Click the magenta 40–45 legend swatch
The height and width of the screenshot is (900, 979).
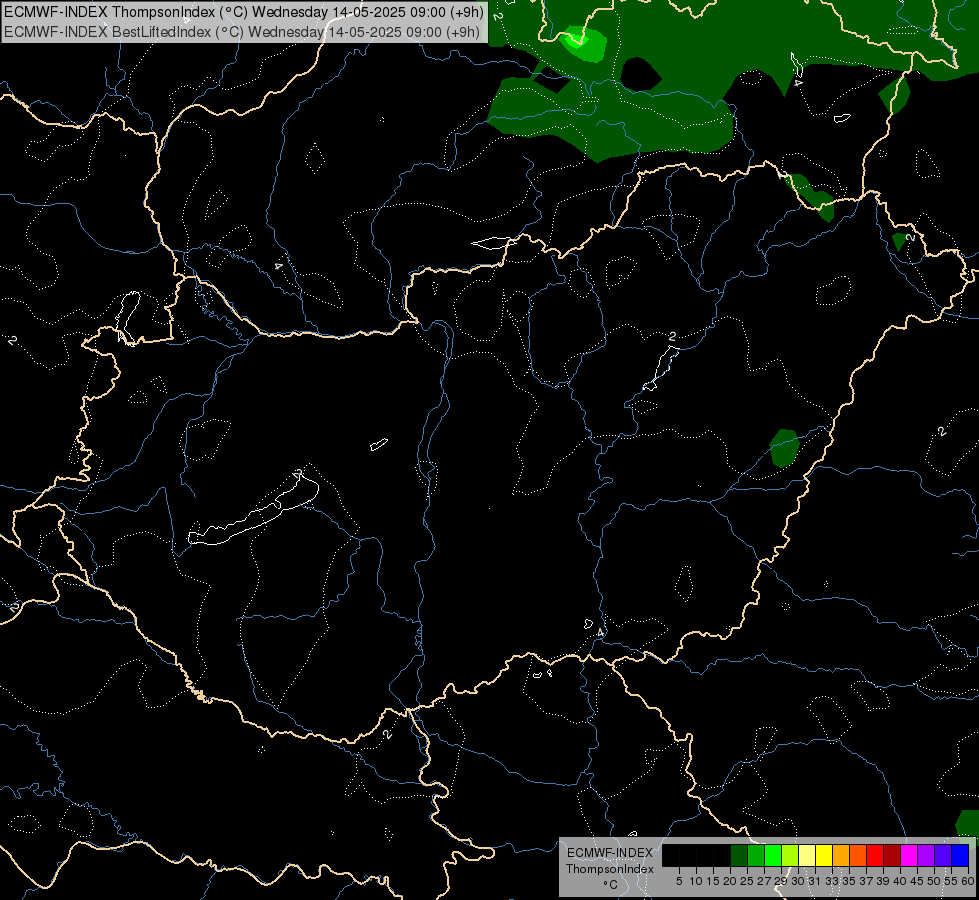coord(909,855)
